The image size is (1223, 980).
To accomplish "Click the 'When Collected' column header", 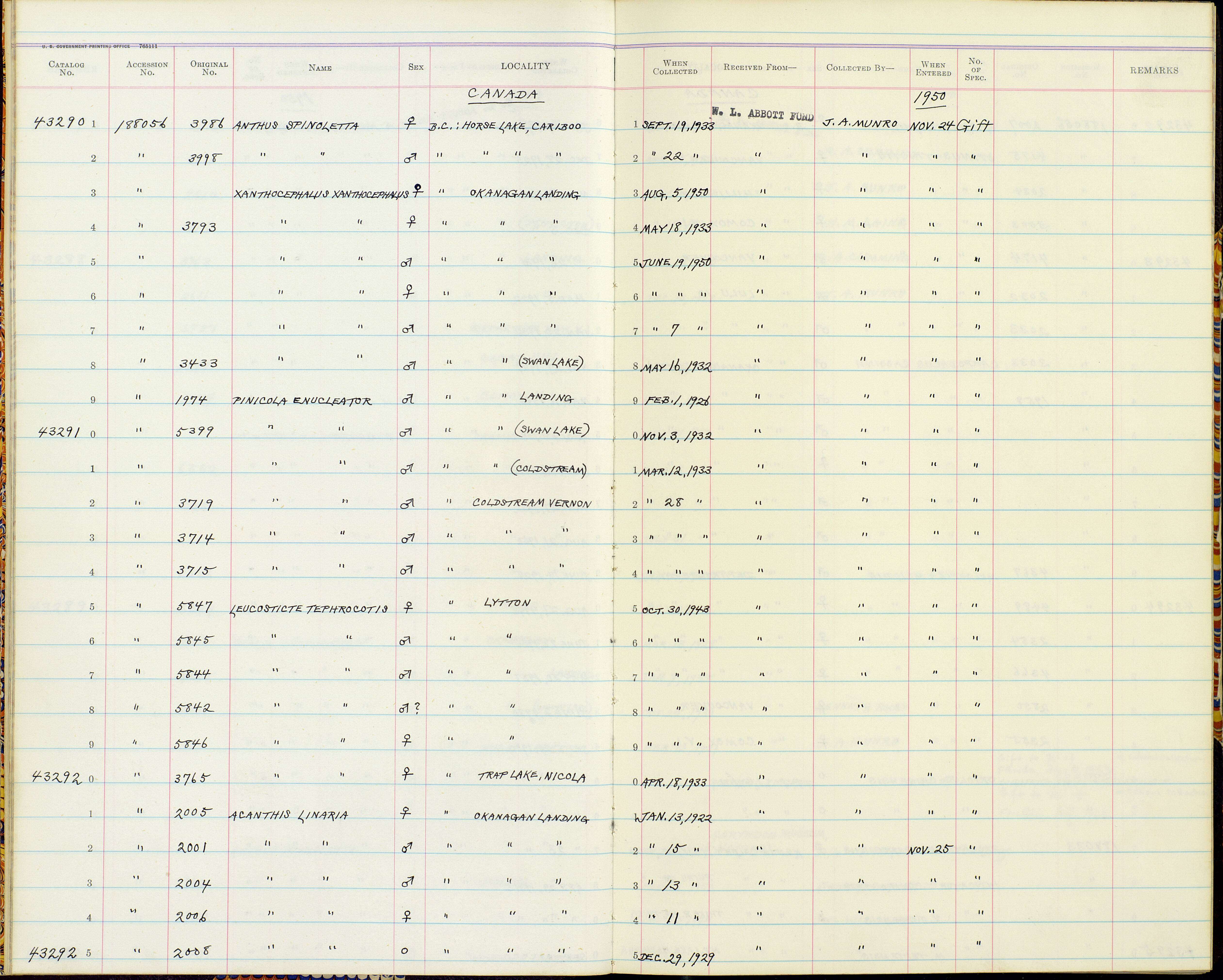I will [675, 67].
